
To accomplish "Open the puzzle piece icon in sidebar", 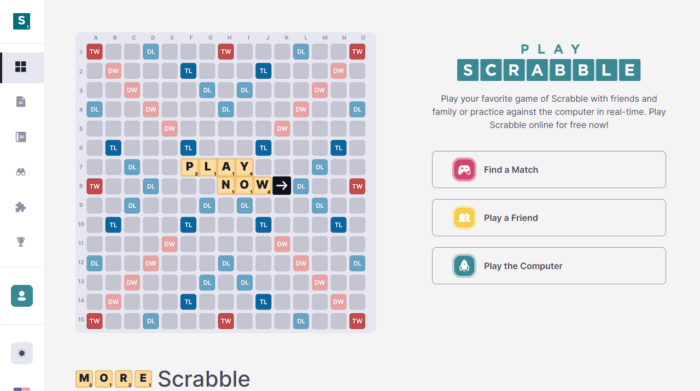I will (x=21, y=207).
